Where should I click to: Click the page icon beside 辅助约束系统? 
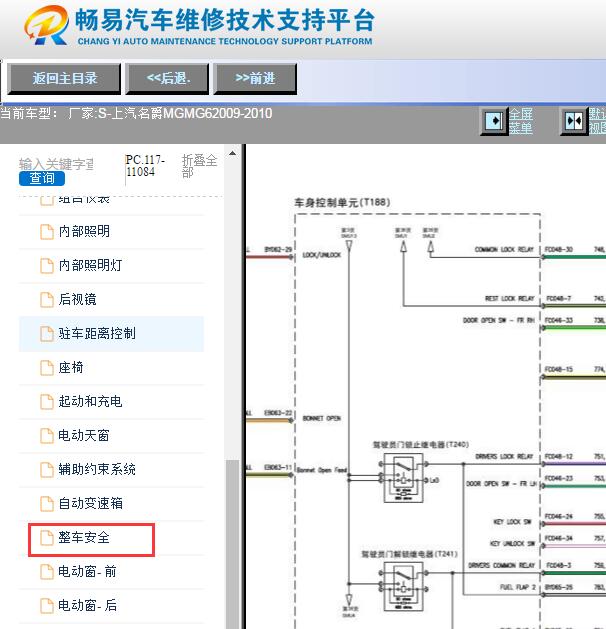pyautogui.click(x=47, y=469)
